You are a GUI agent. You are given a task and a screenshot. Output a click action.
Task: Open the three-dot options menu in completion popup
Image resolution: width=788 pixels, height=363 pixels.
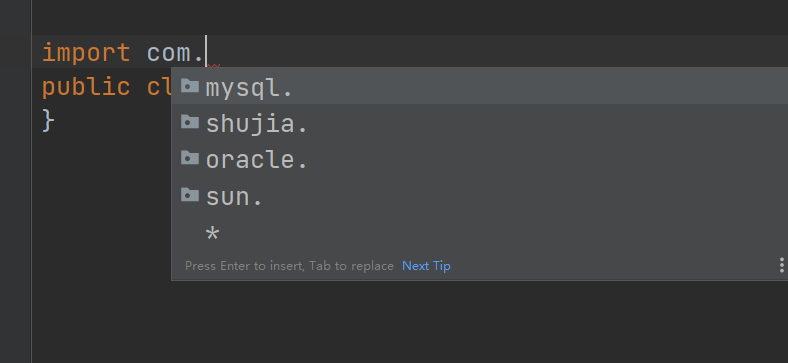(x=781, y=265)
